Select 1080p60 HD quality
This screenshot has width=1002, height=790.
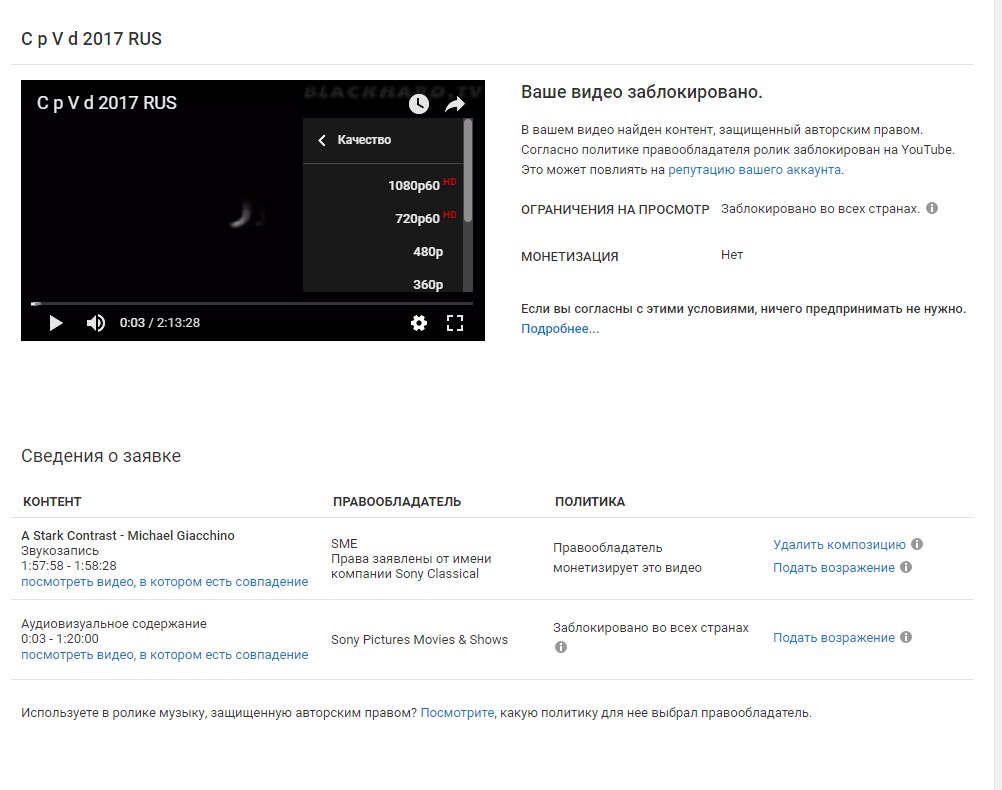(383, 185)
